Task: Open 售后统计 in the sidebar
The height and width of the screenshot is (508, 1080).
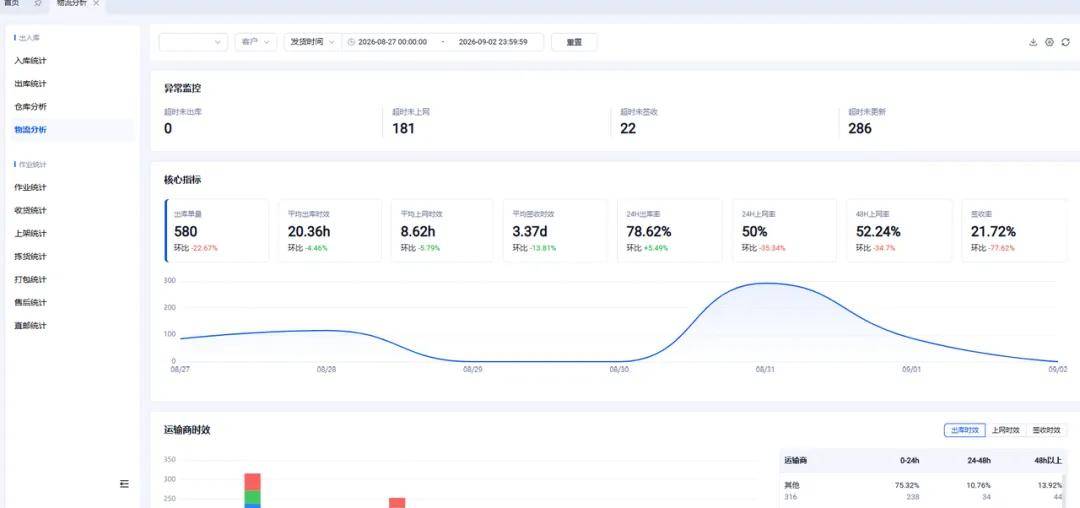Action: point(30,302)
